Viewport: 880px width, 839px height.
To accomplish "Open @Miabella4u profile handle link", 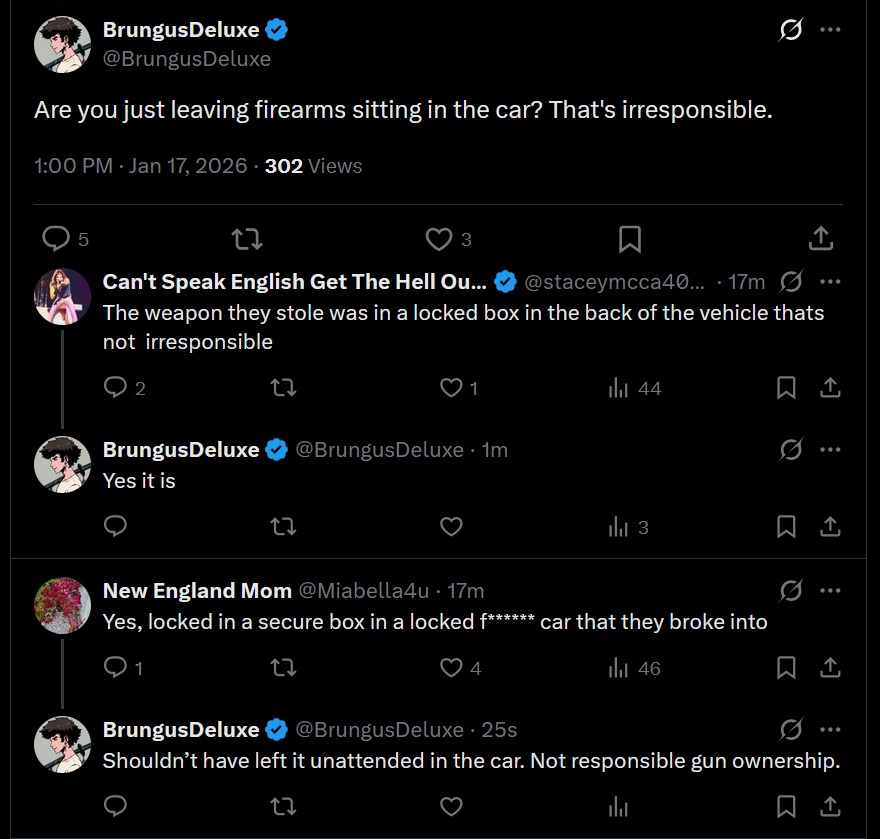I will 367,591.
